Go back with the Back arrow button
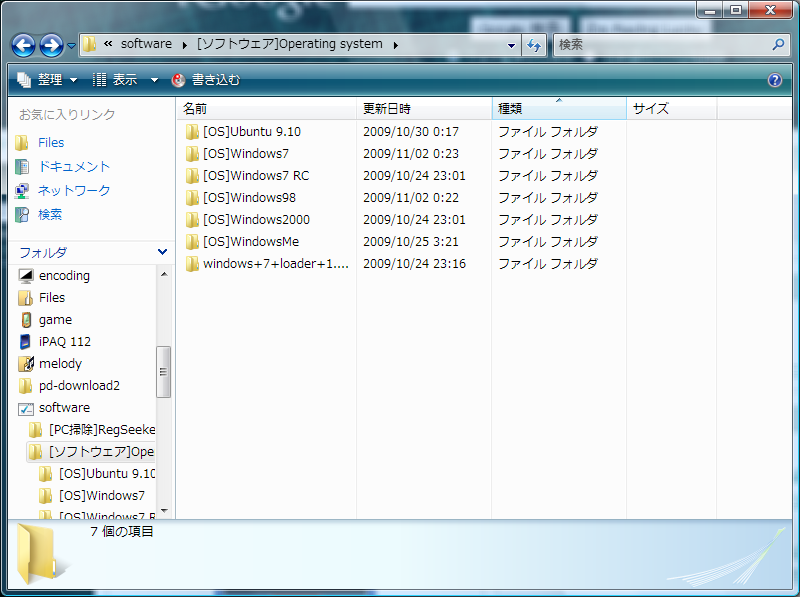This screenshot has height=597, width=800. (23, 45)
